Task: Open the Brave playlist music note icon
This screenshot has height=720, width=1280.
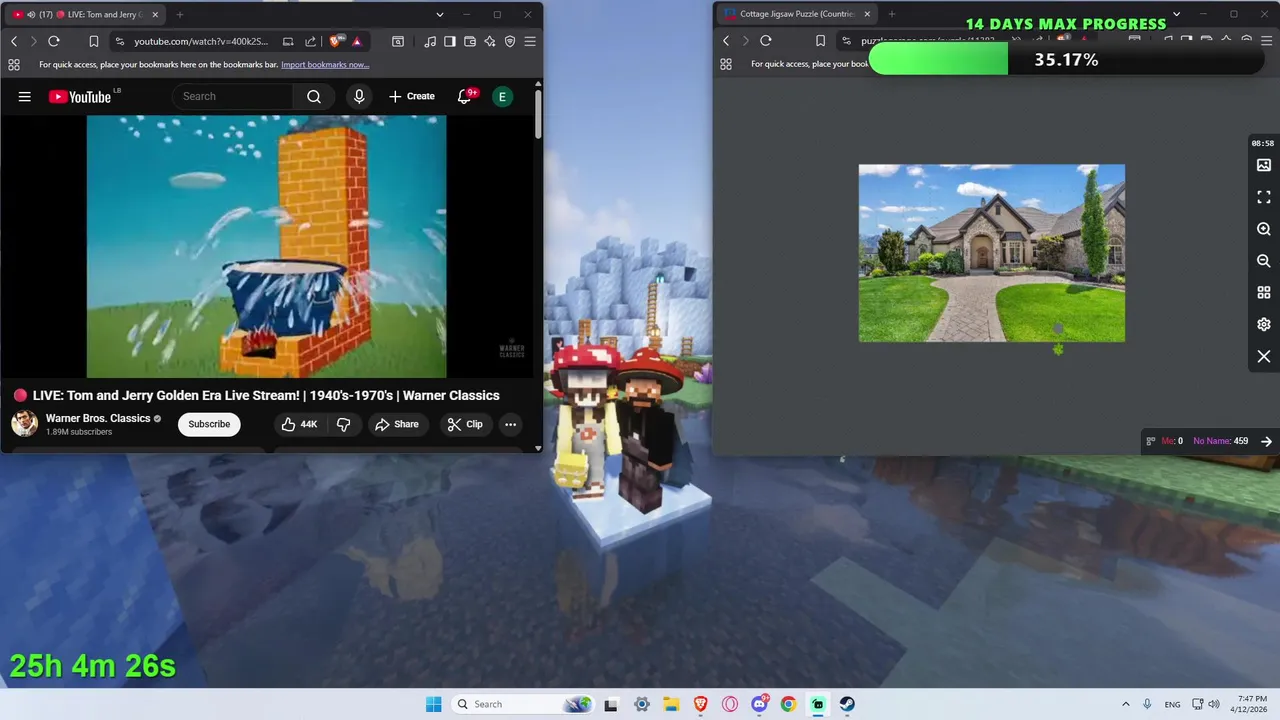Action: (430, 41)
